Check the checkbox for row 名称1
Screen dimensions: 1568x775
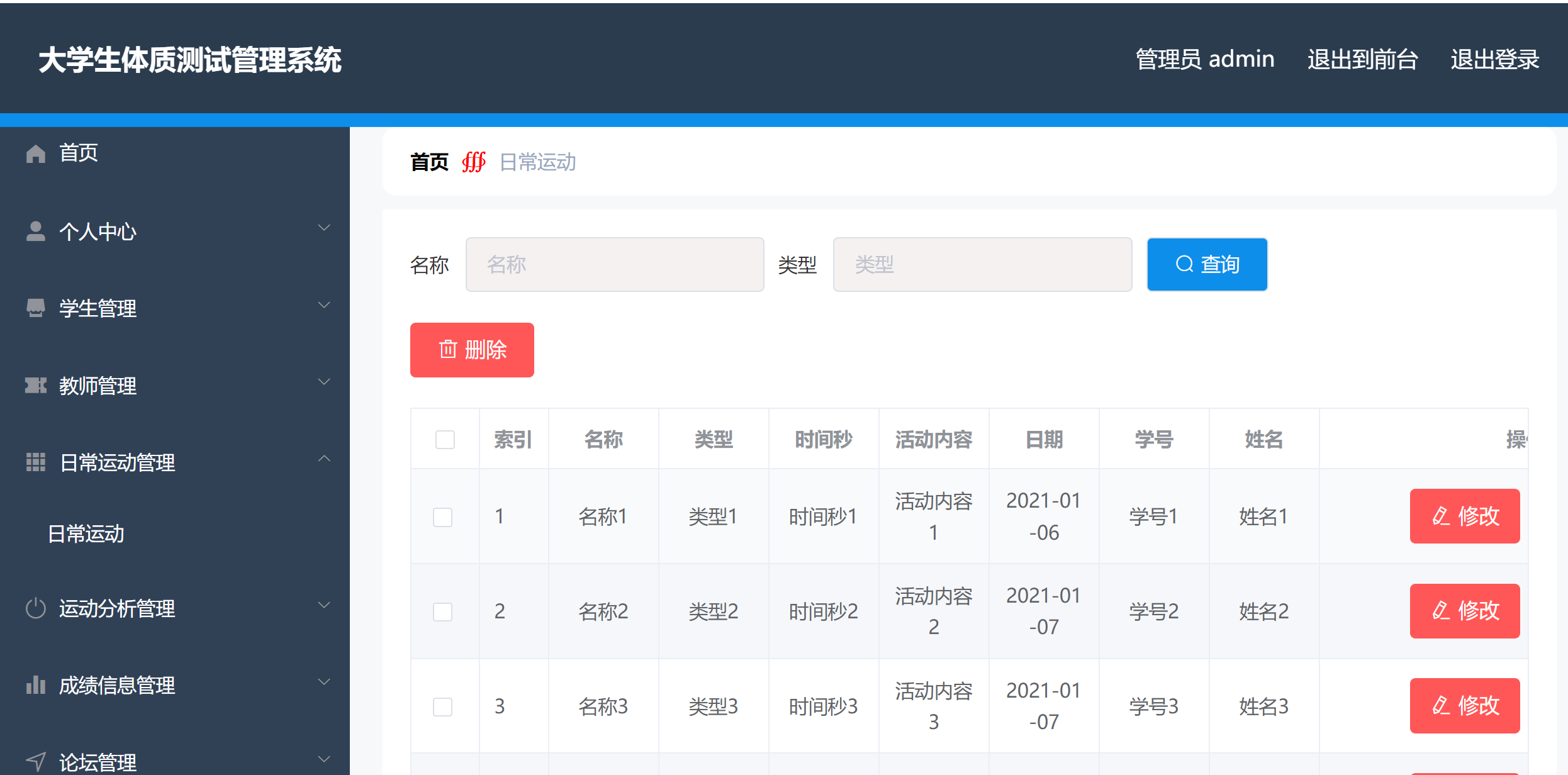[443, 516]
